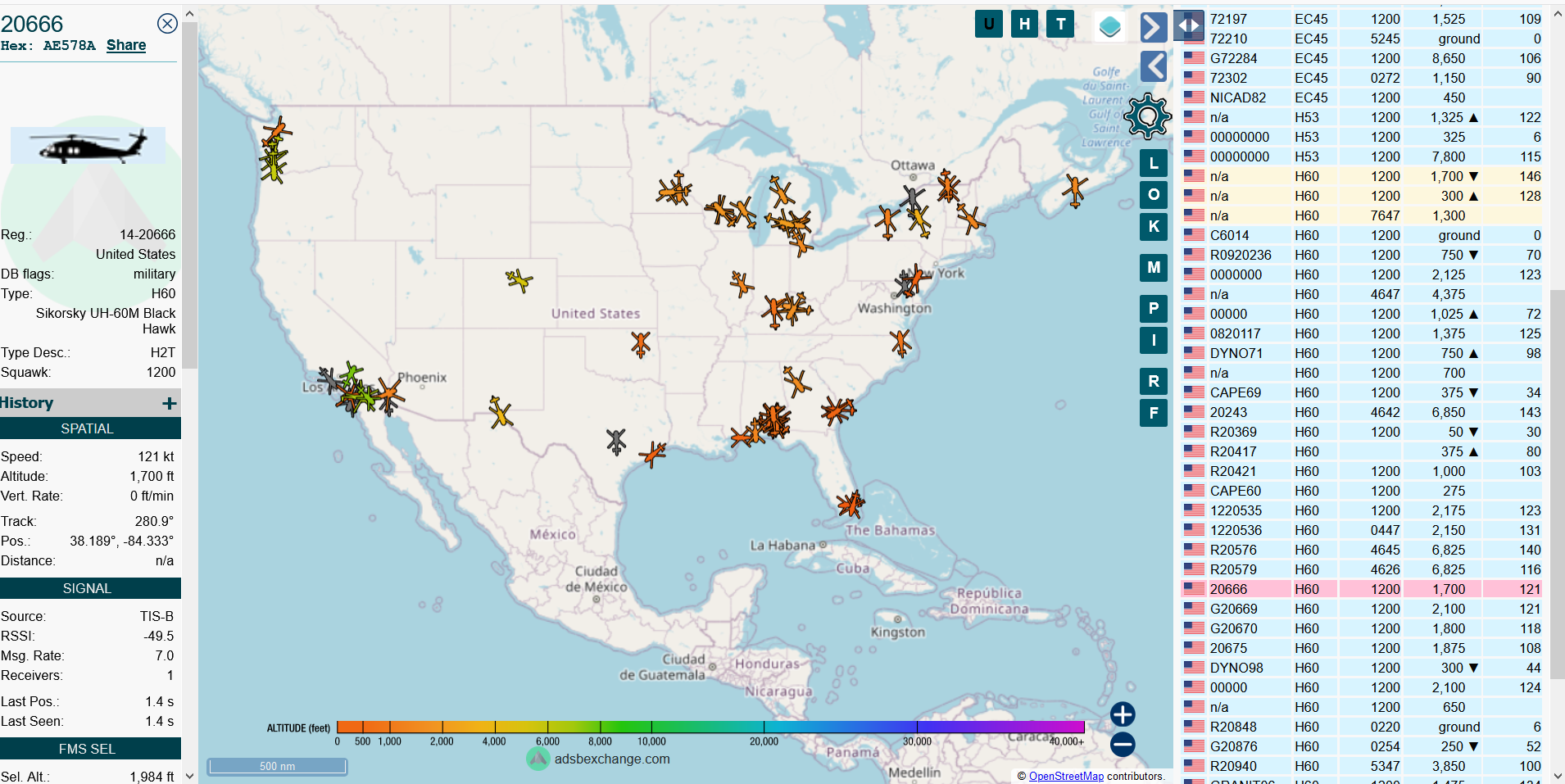Select the R0920236 aircraft row

pyautogui.click(x=1362, y=255)
